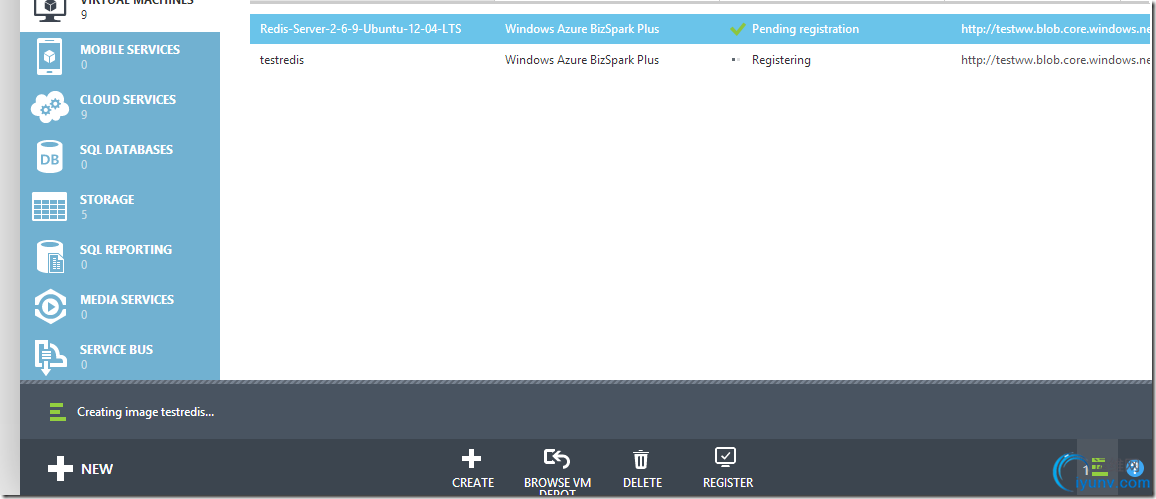Open the NEW command
The width and height of the screenshot is (1156, 499).
coord(80,469)
